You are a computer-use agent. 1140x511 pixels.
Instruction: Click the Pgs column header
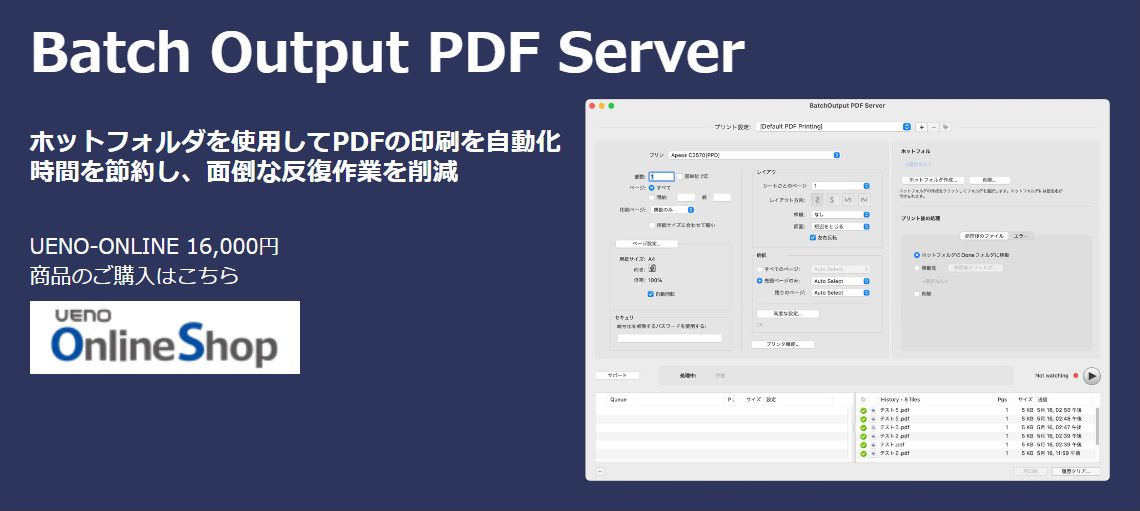click(1003, 400)
